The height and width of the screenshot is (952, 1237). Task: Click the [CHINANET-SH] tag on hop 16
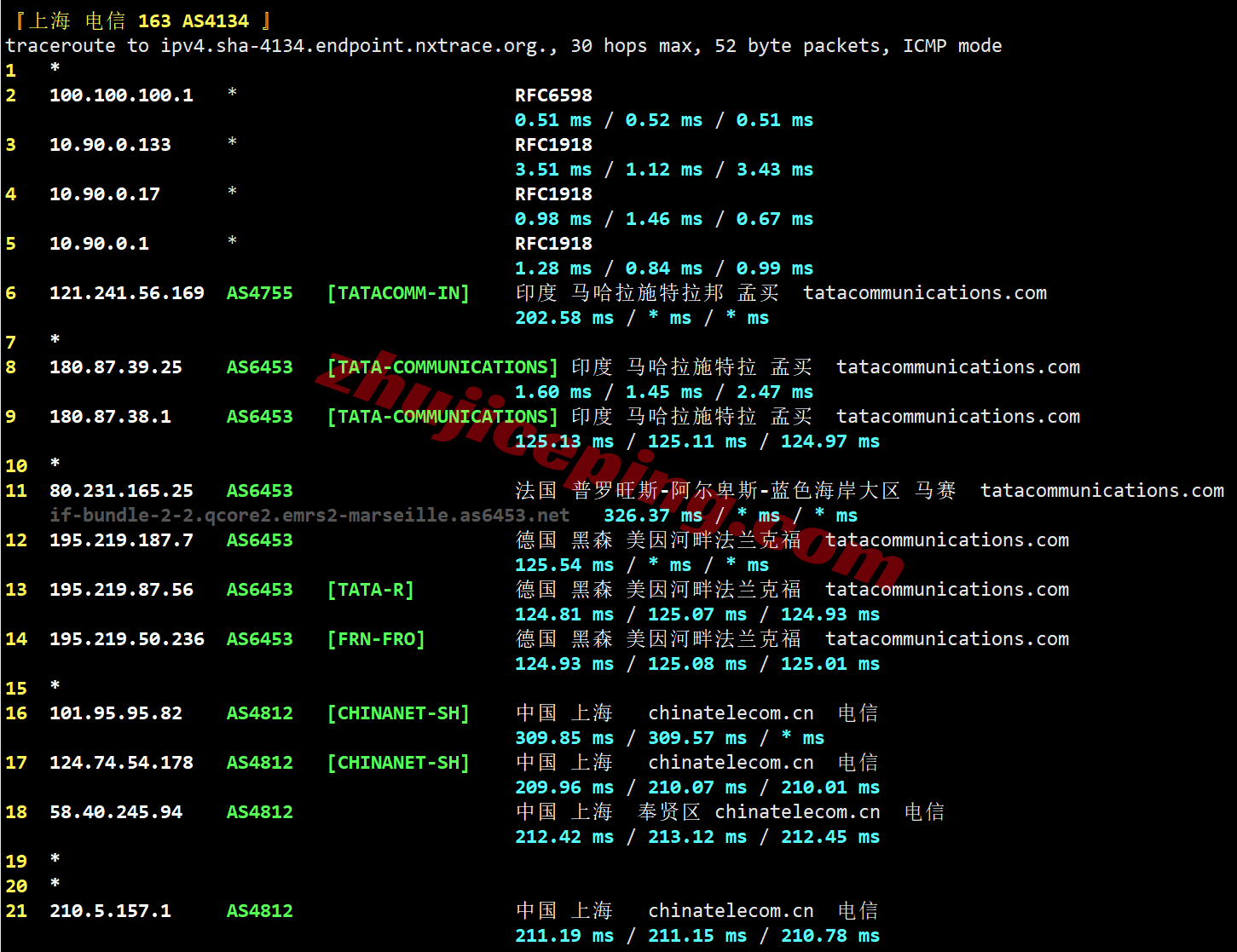coord(398,713)
